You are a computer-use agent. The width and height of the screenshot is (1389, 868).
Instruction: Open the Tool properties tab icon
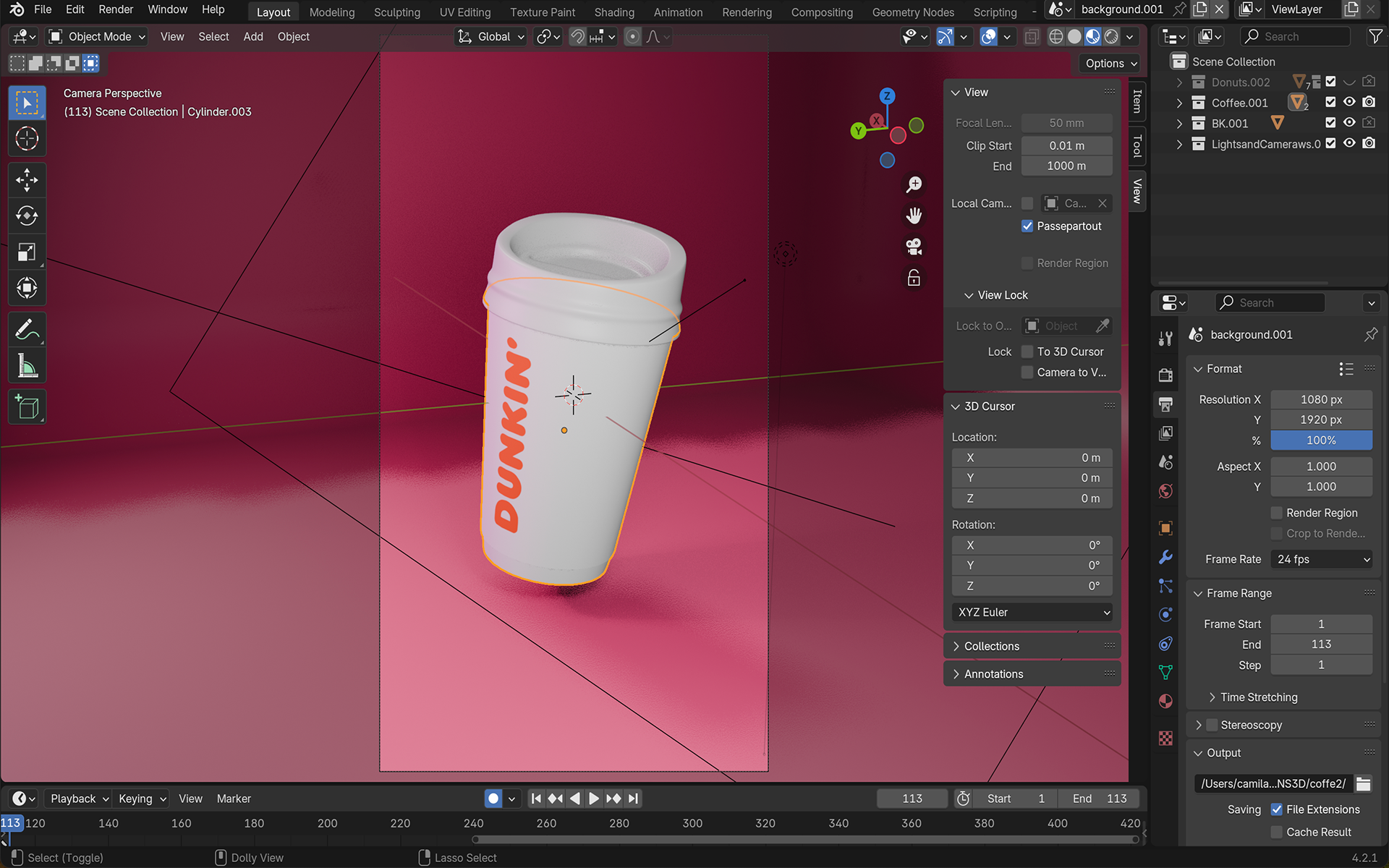[x=1165, y=339]
